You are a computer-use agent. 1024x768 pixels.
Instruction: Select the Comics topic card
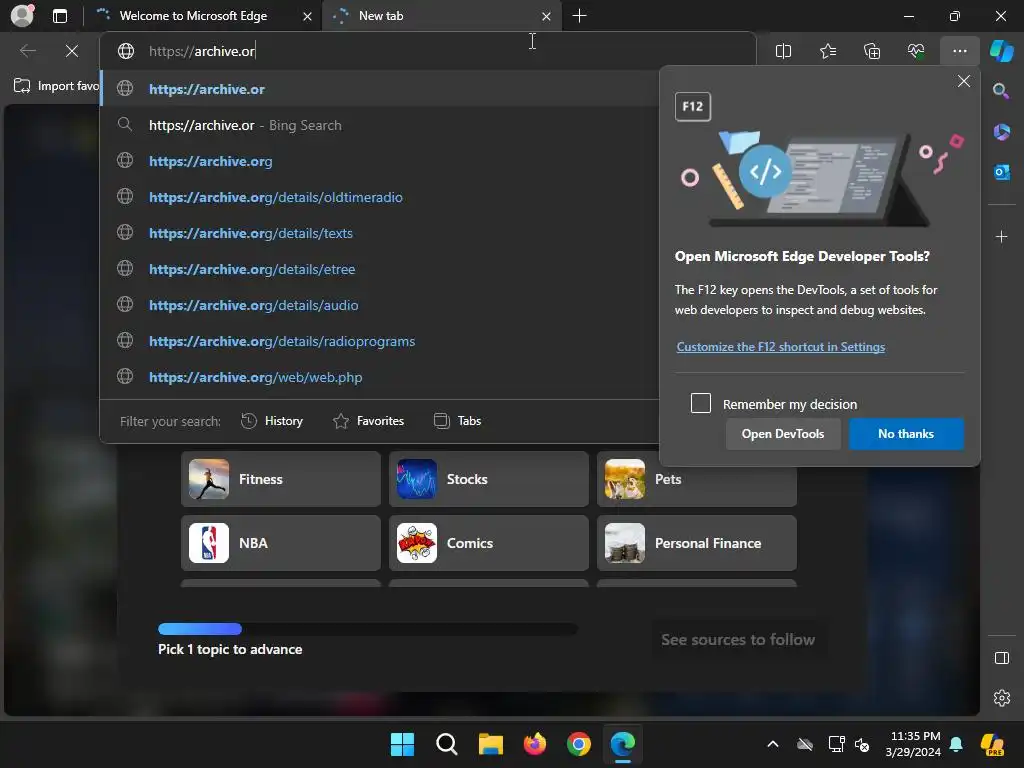coord(488,543)
